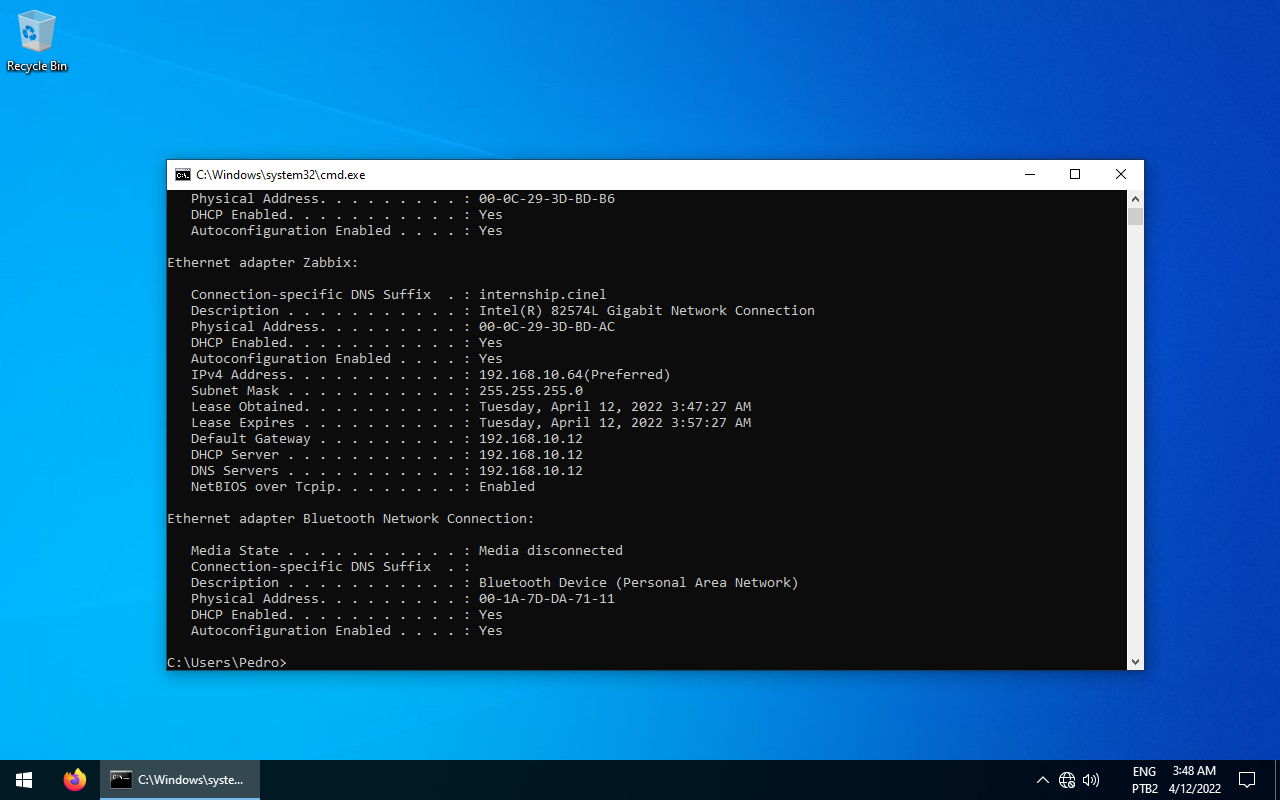Click the cmd.exe icon in the title bar
The height and width of the screenshot is (800, 1280).
click(182, 175)
